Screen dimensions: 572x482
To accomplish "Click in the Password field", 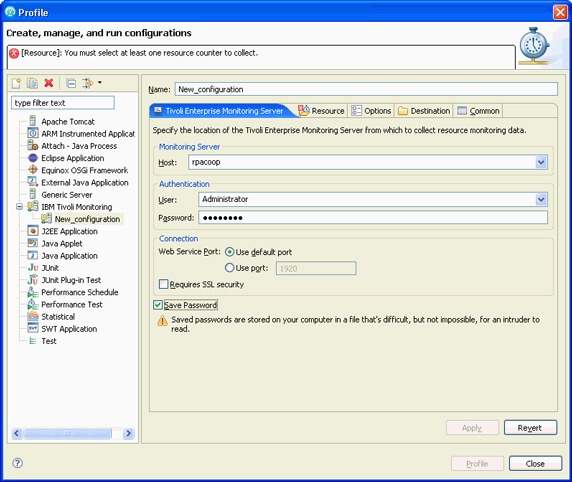I will [x=373, y=217].
